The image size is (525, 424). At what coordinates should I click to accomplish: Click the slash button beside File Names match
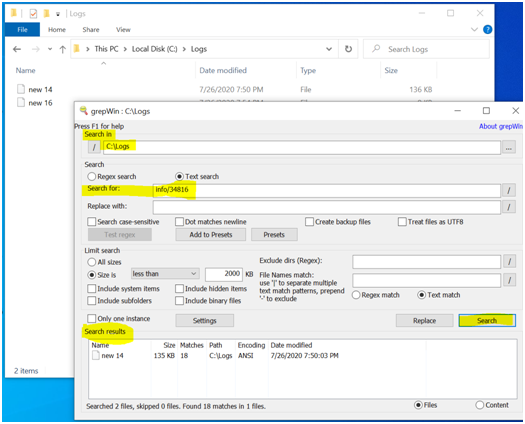click(x=509, y=280)
